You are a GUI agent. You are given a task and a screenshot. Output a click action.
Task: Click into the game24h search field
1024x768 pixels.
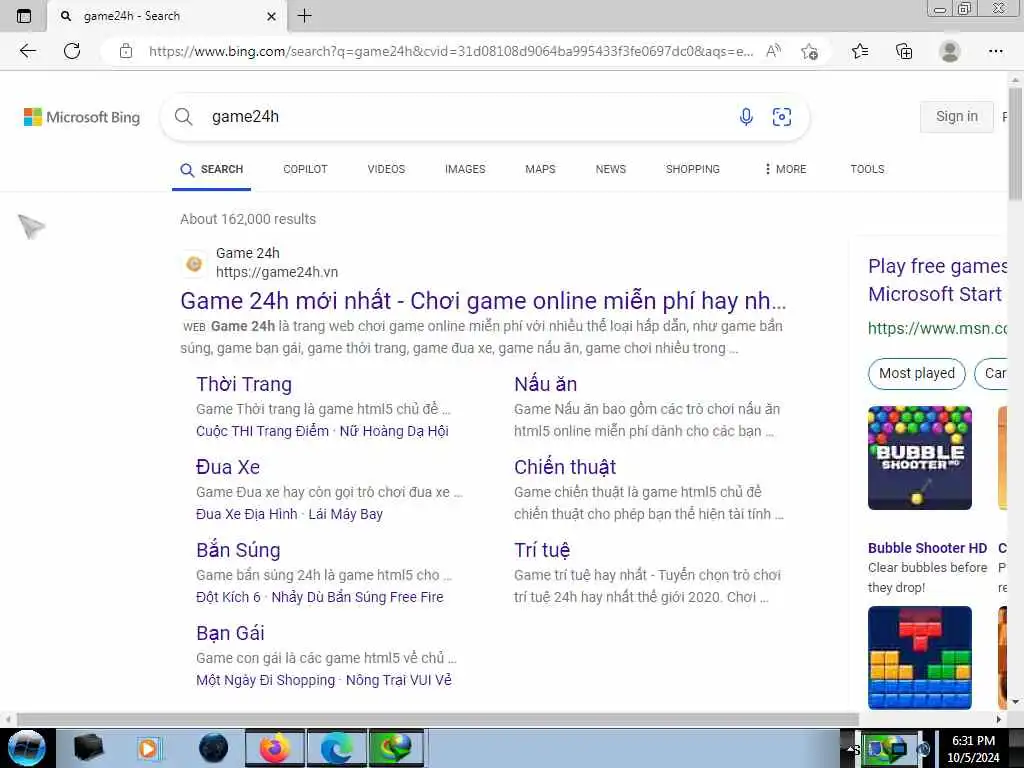point(464,117)
